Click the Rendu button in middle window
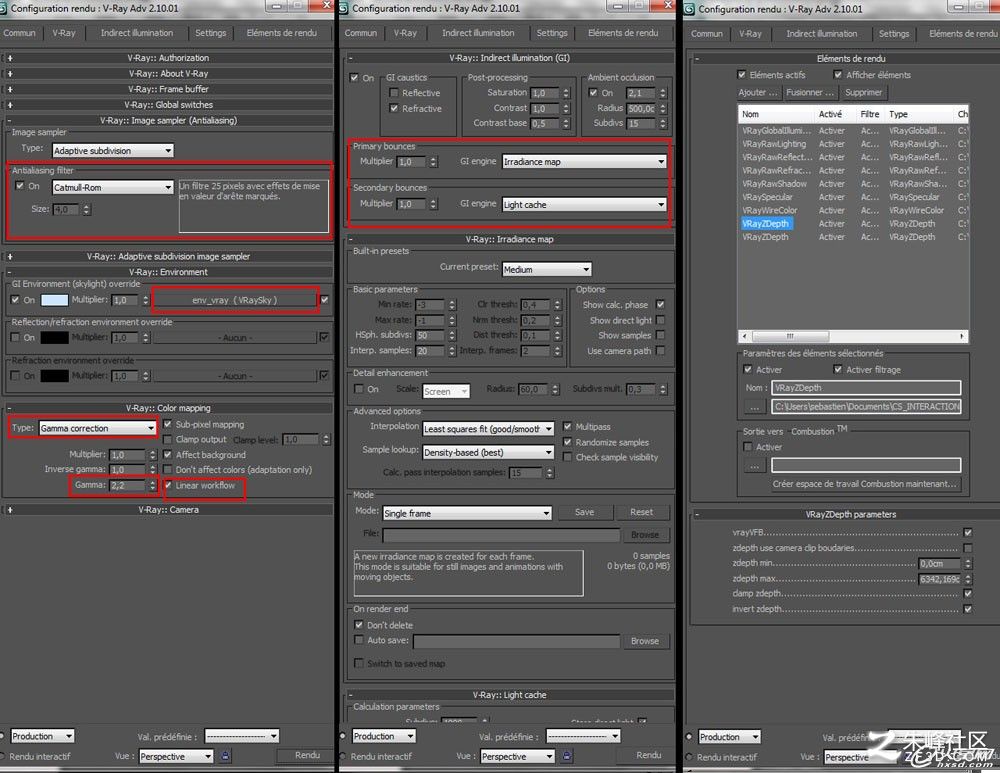Viewport: 1000px width, 773px height. click(x=649, y=755)
